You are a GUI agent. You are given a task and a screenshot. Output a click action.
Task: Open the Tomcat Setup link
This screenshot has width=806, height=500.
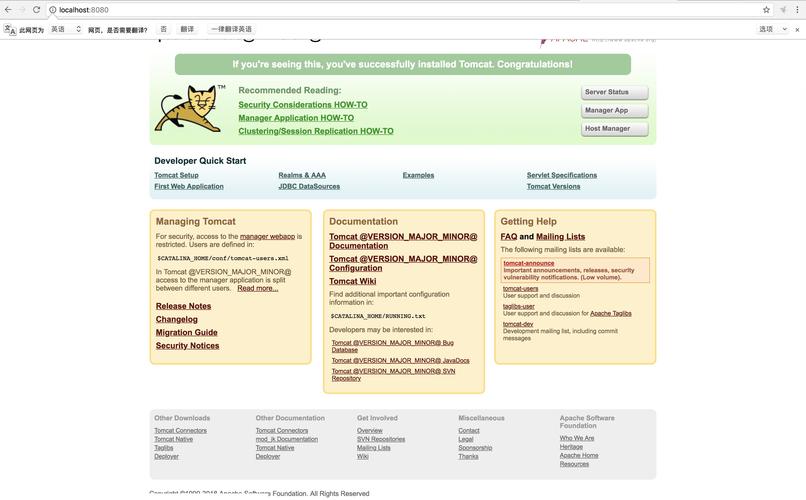pyautogui.click(x=176, y=175)
